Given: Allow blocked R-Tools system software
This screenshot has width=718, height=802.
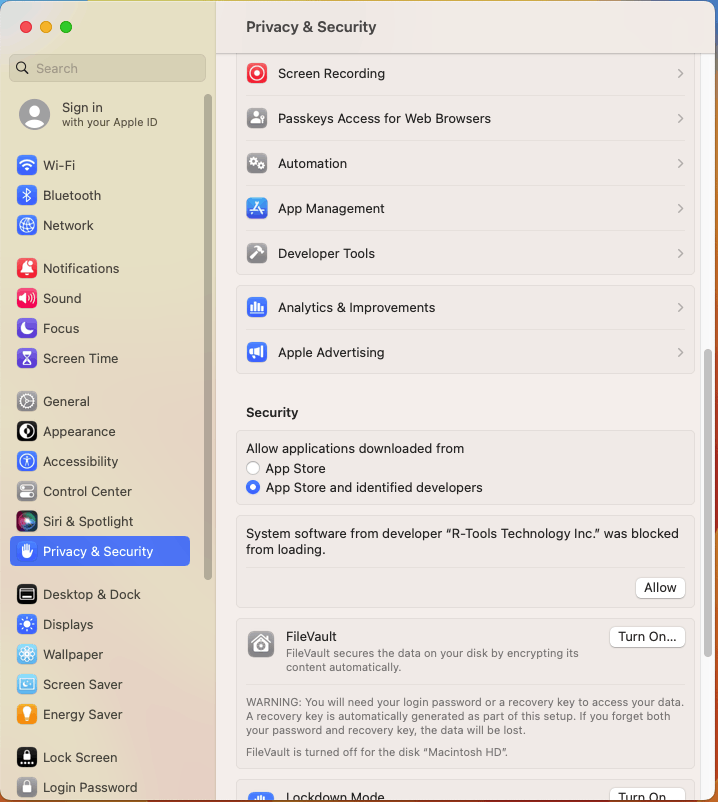Looking at the screenshot, I should point(660,588).
